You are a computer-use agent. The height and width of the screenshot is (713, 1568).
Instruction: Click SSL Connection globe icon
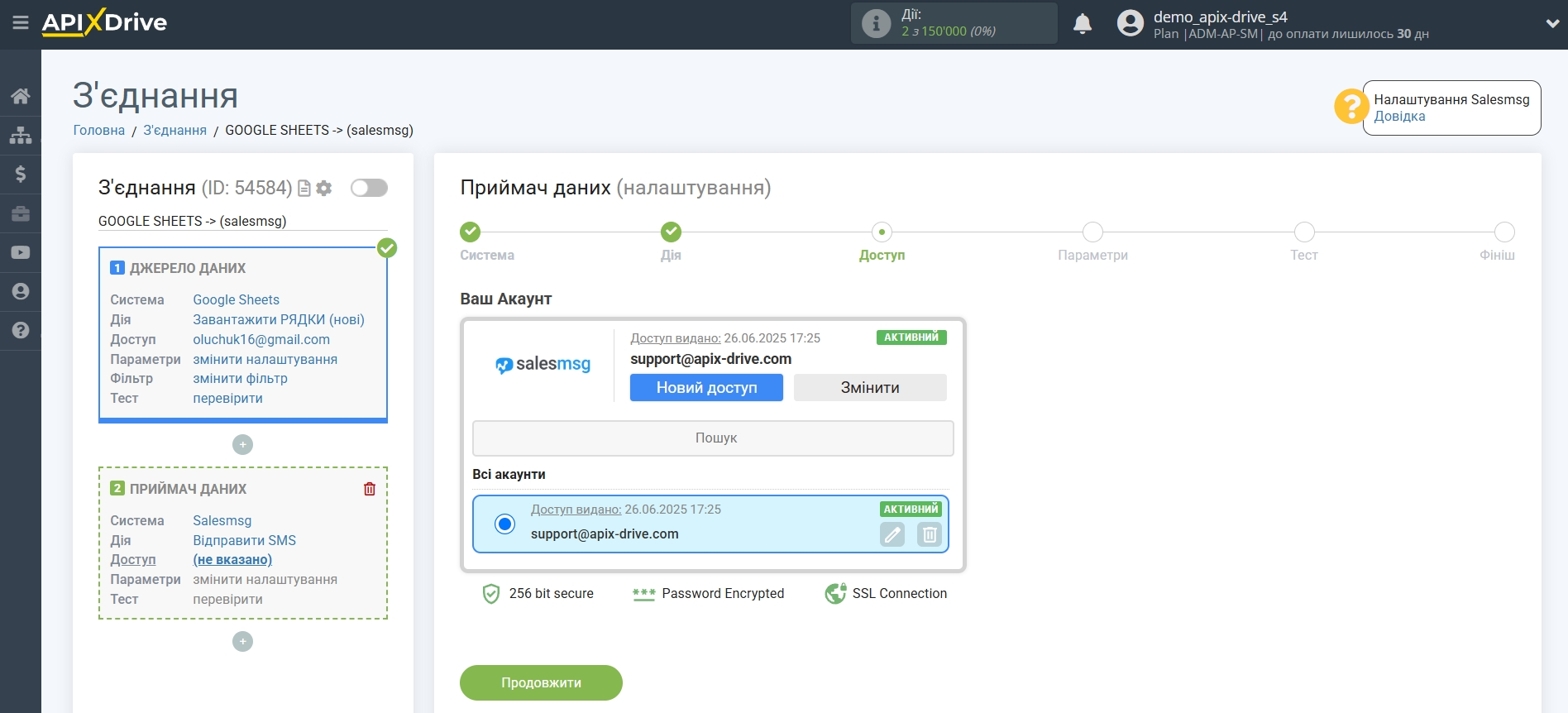[x=835, y=594]
